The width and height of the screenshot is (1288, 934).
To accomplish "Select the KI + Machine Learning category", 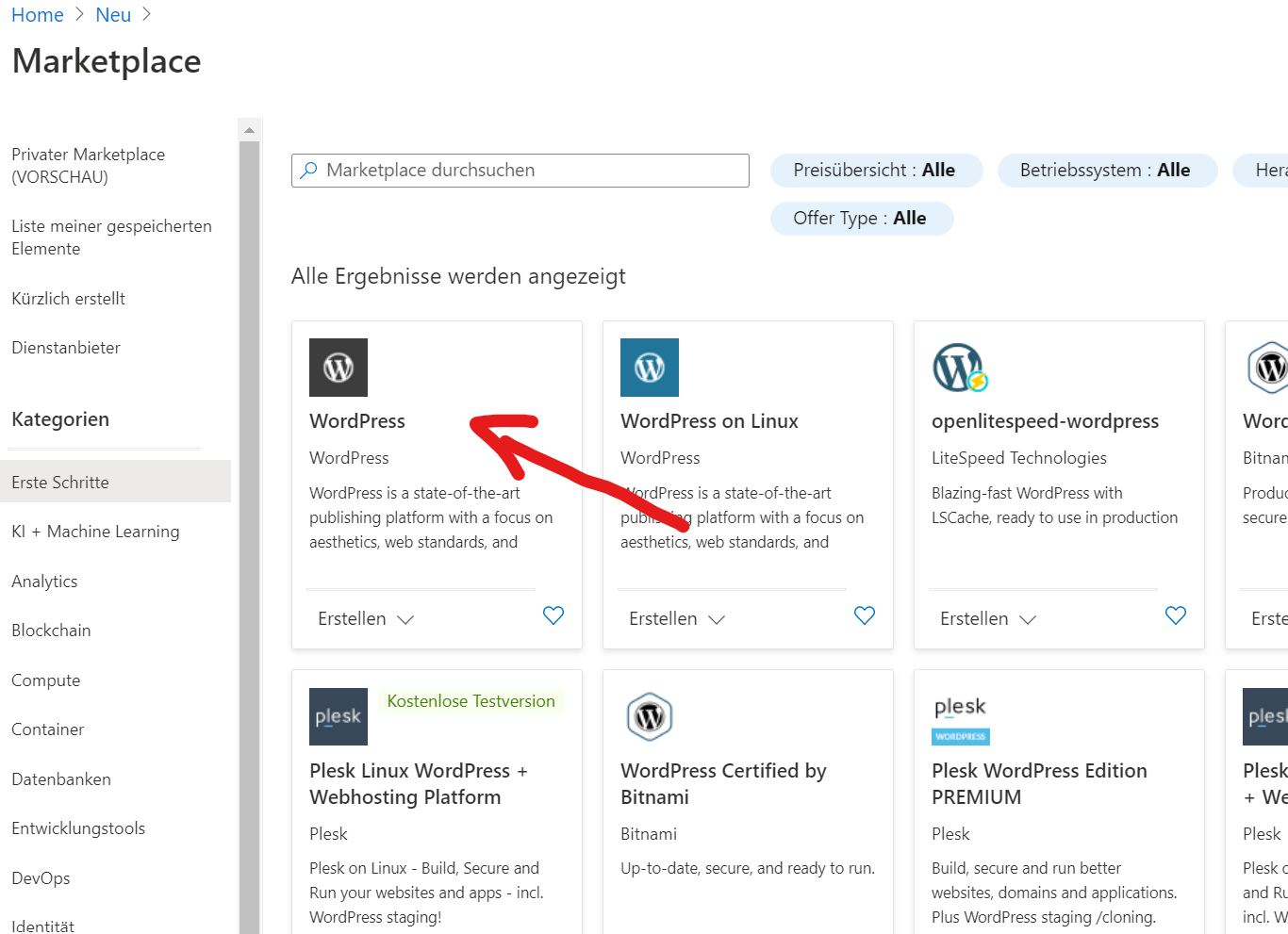I will [95, 532].
